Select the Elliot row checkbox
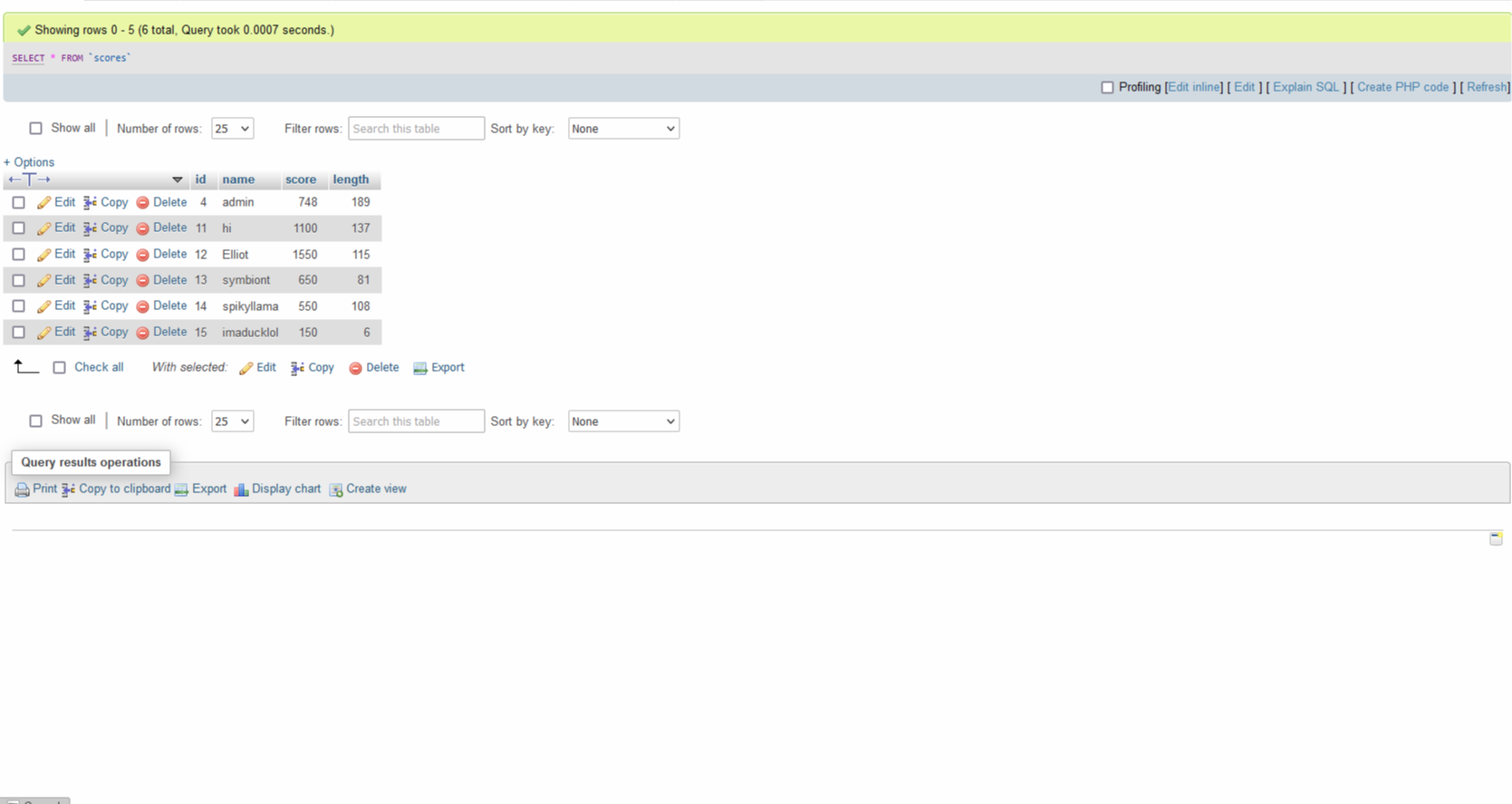This screenshot has height=804, width=1512. tap(18, 255)
